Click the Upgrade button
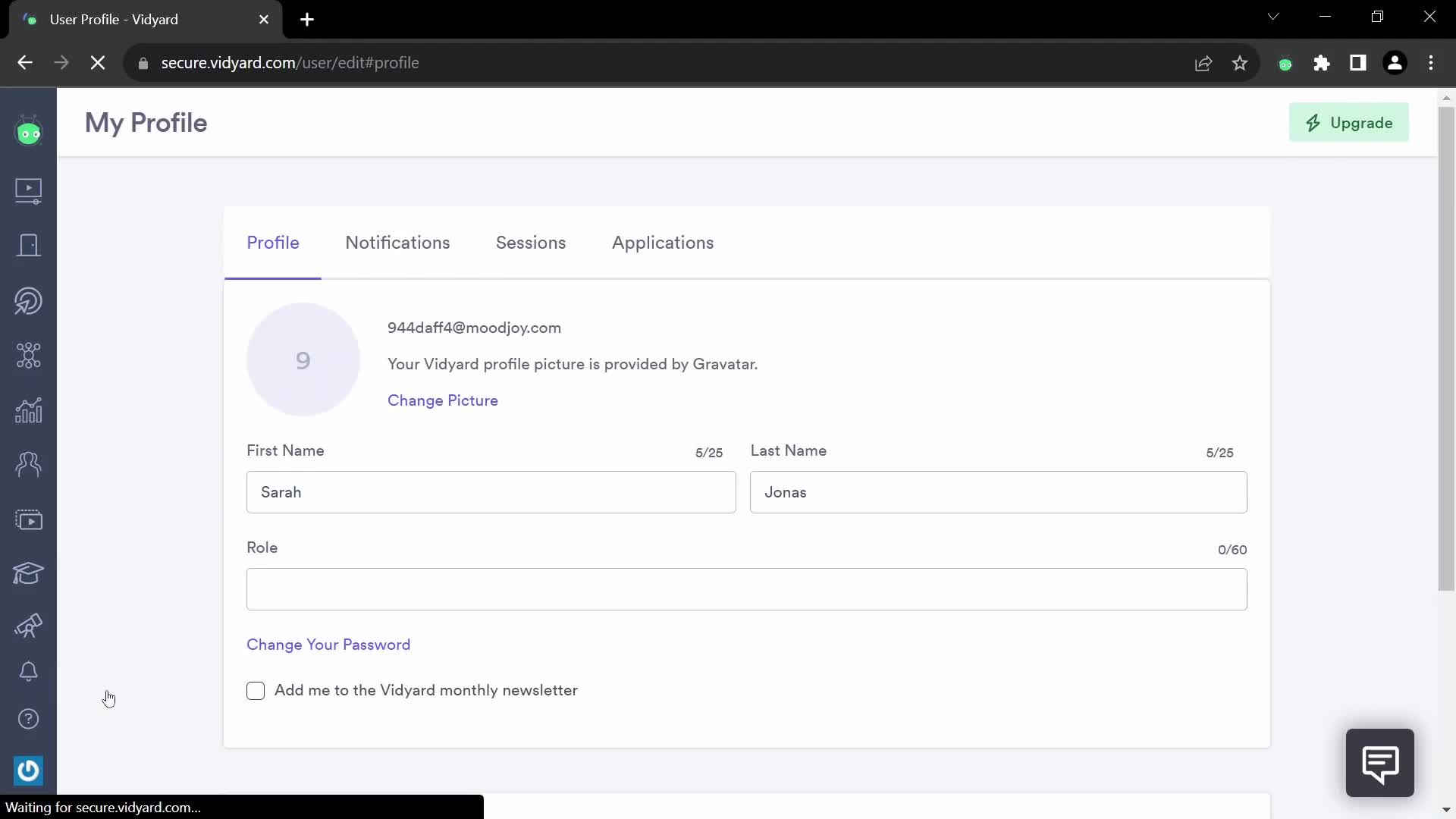1456x819 pixels. coord(1349,122)
